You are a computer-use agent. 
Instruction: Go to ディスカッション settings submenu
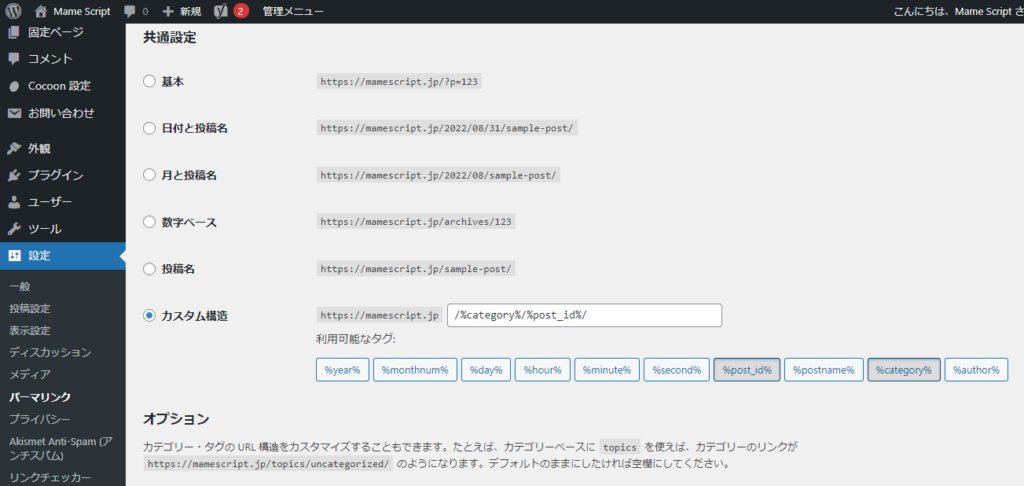coord(50,352)
